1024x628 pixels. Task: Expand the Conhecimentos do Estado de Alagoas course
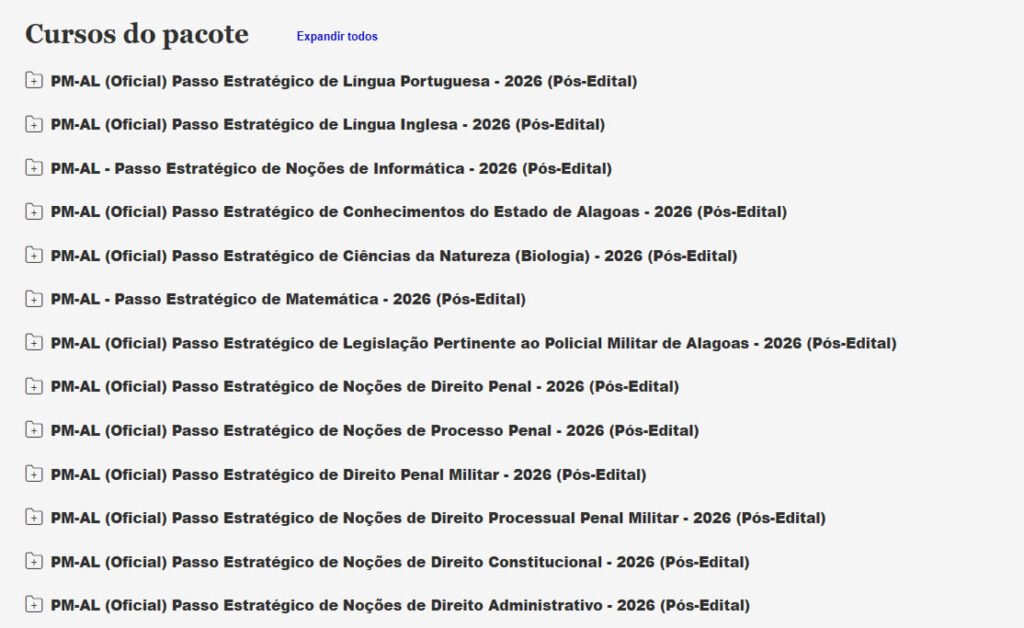click(35, 212)
